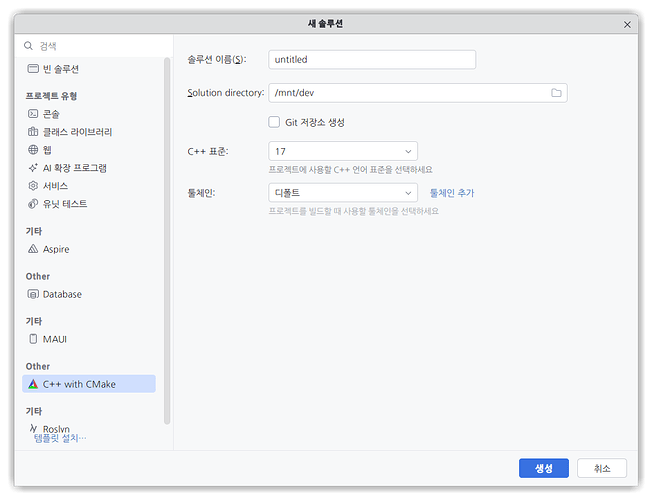
Task: Select the 빈 솔루션 template icon
Action: click(x=33, y=69)
